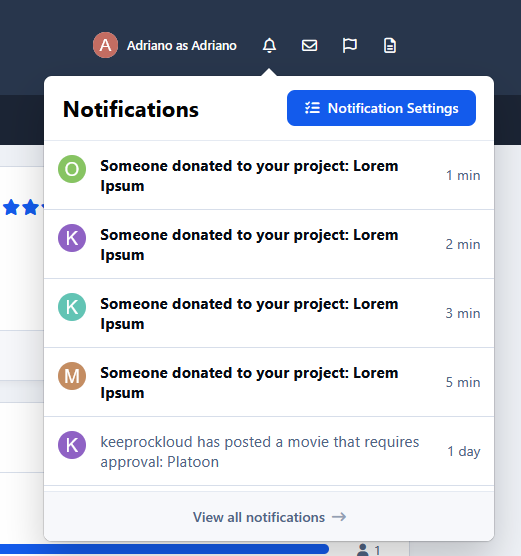Click the blue progress bar at bottom
This screenshot has height=556, width=521.
tap(164, 549)
